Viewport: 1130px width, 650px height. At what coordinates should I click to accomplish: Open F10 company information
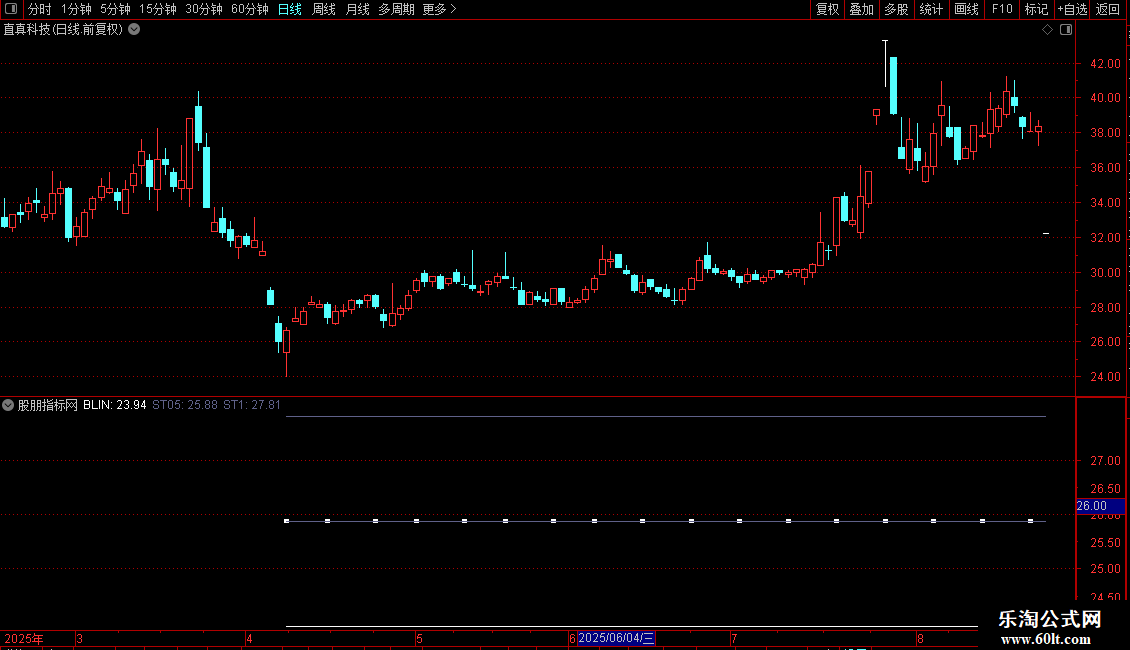point(1002,9)
